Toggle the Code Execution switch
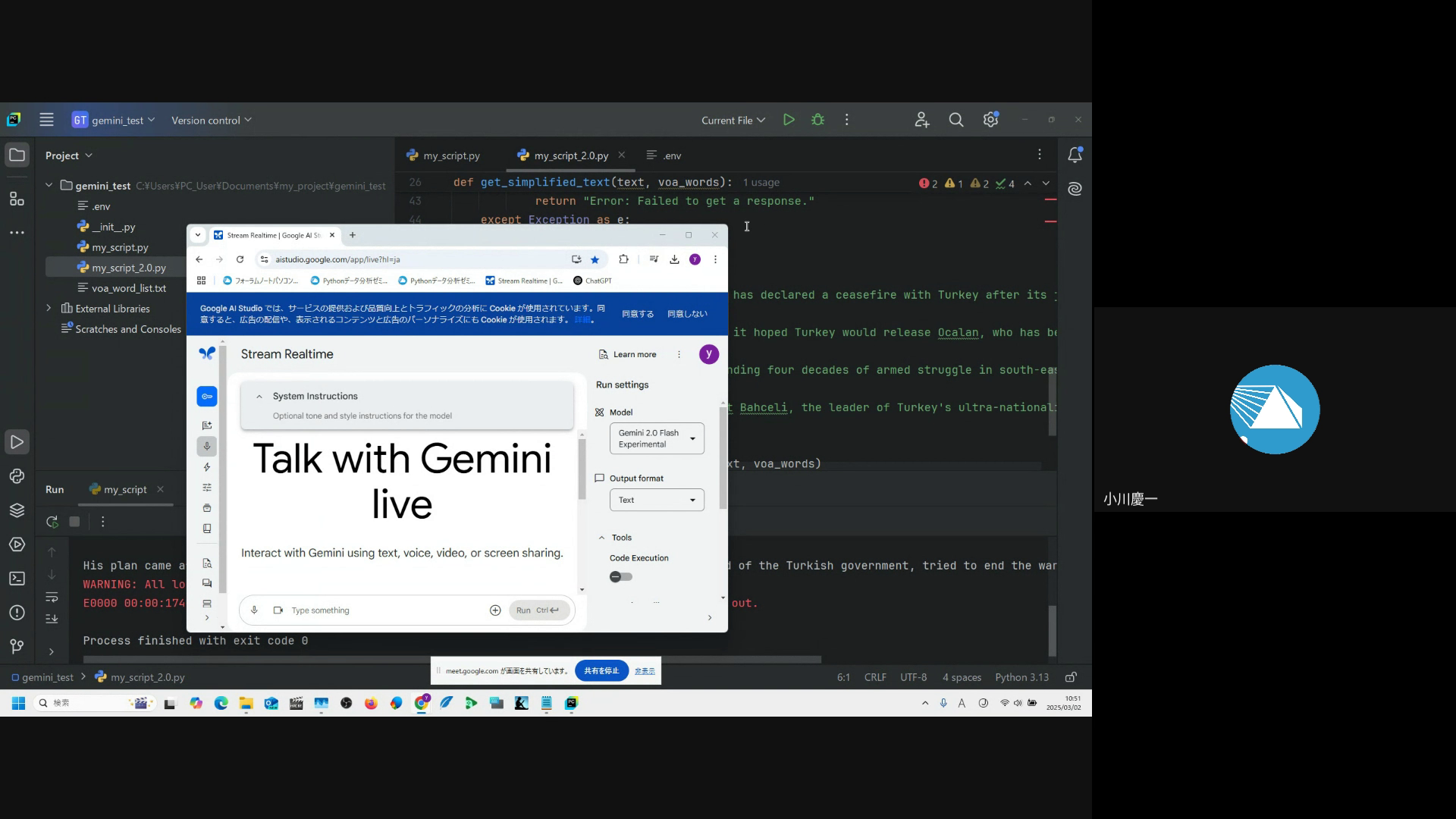The image size is (1456, 819). (x=620, y=577)
